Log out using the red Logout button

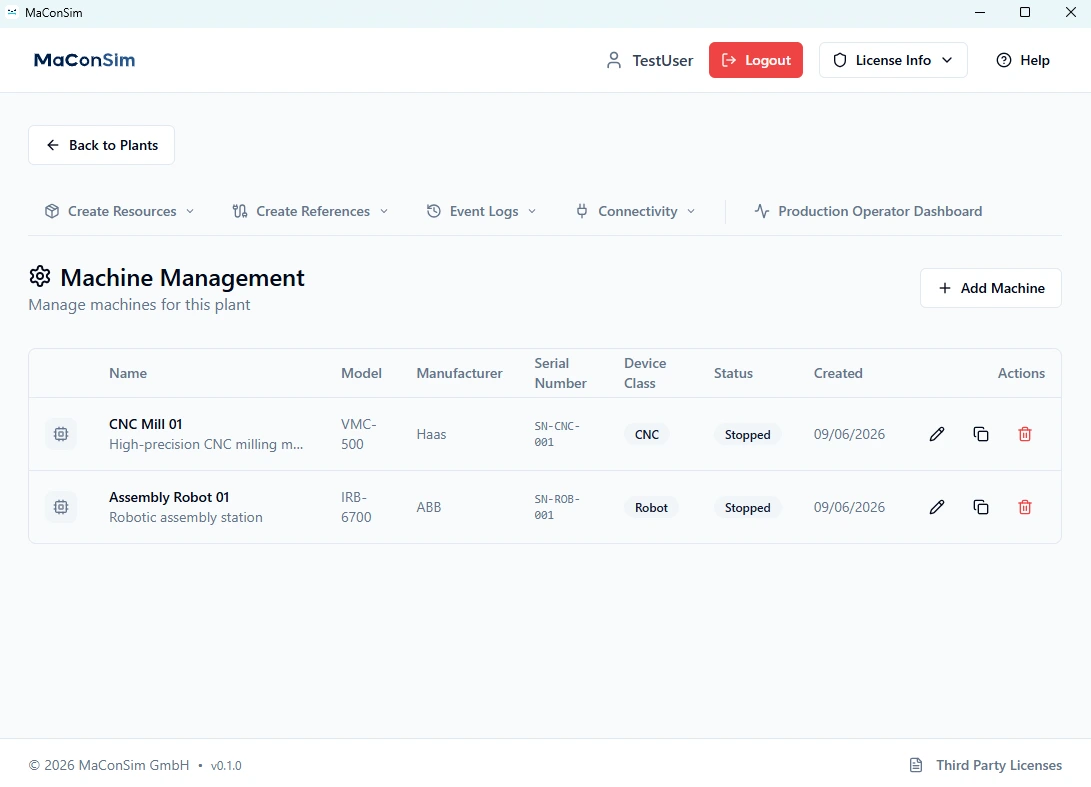tap(756, 60)
